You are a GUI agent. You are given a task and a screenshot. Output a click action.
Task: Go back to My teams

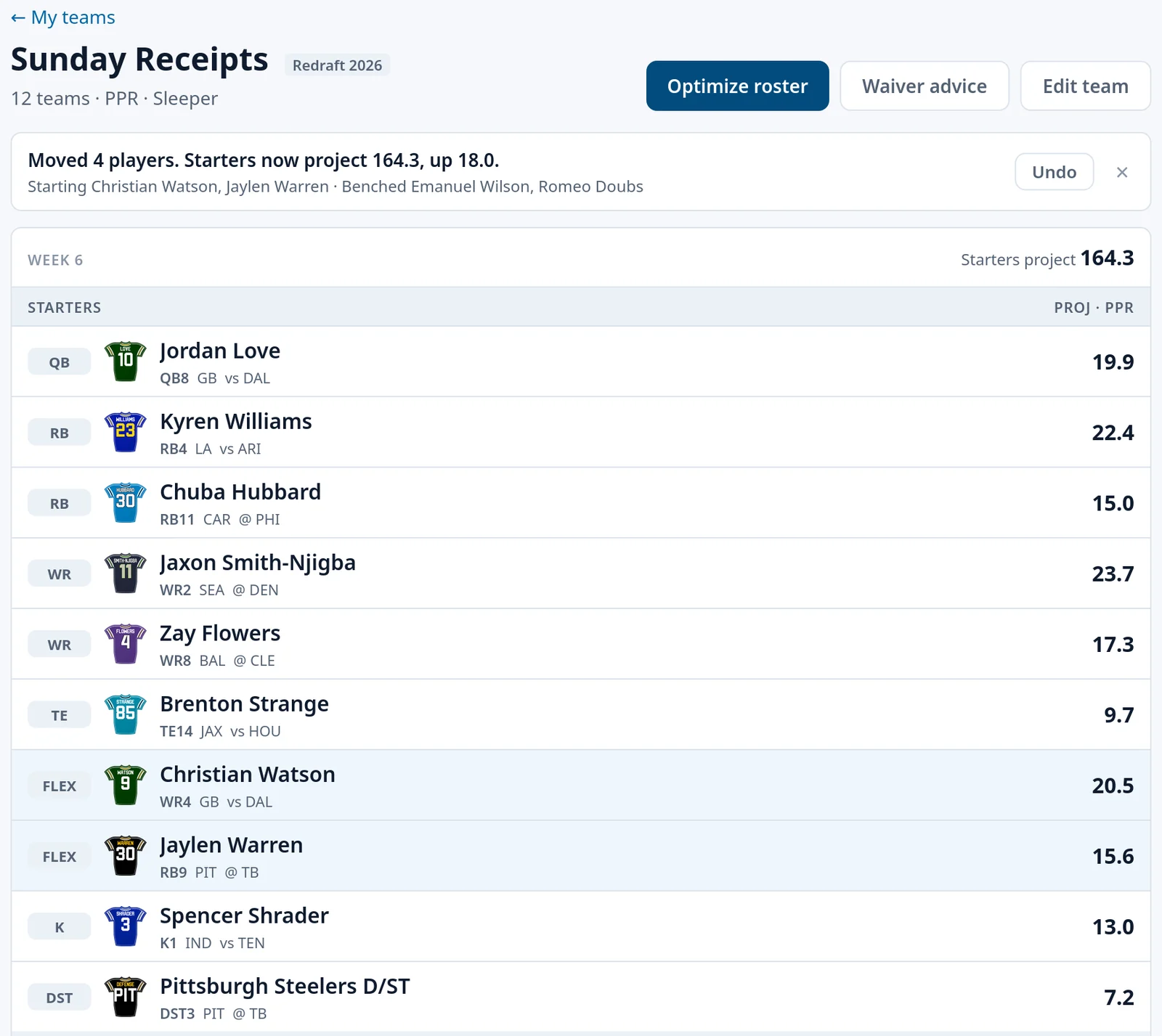[x=63, y=17]
